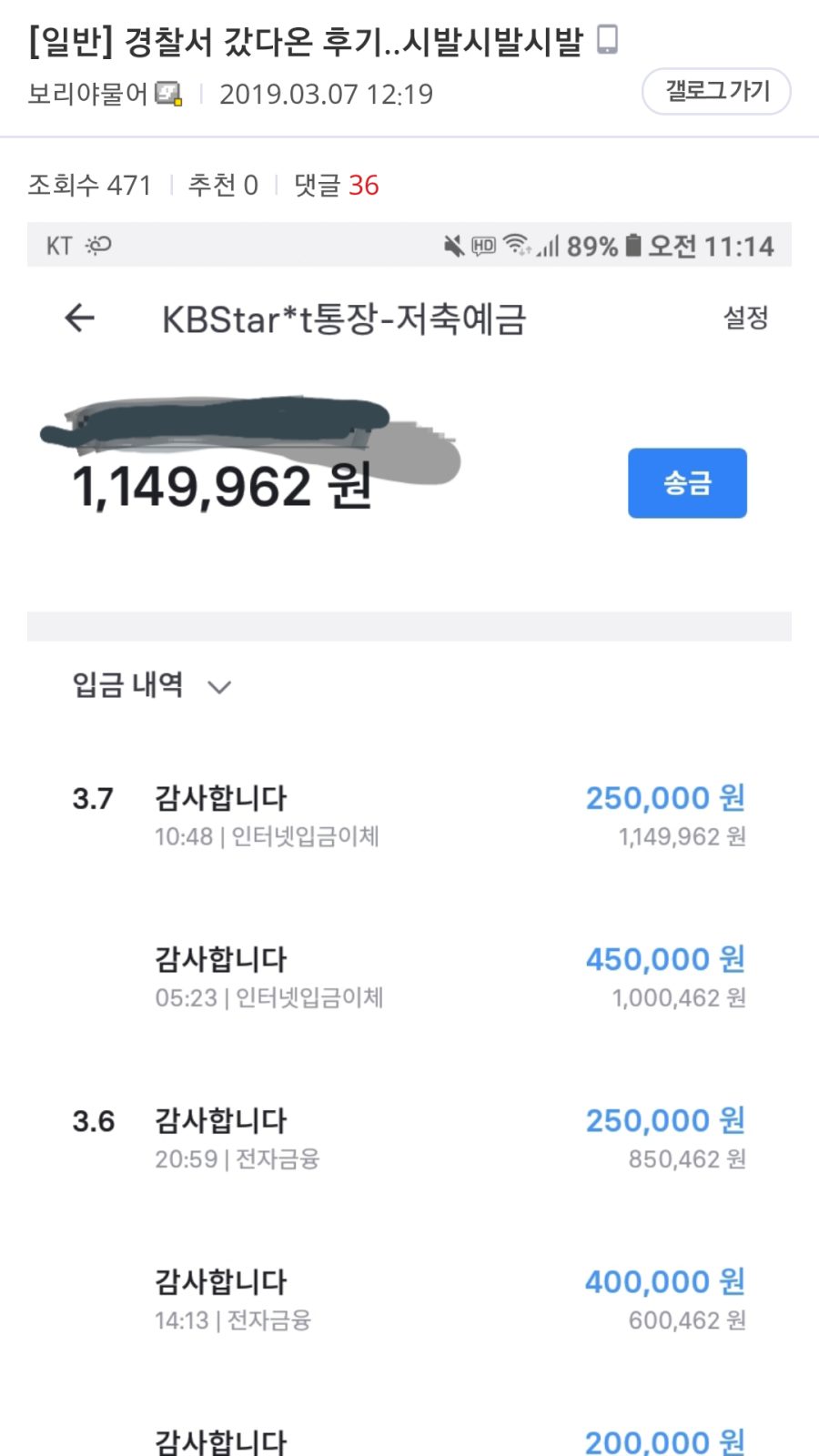The image size is (819, 1456).
Task: Tap the Wi-Fi signal icon
Action: (x=517, y=244)
